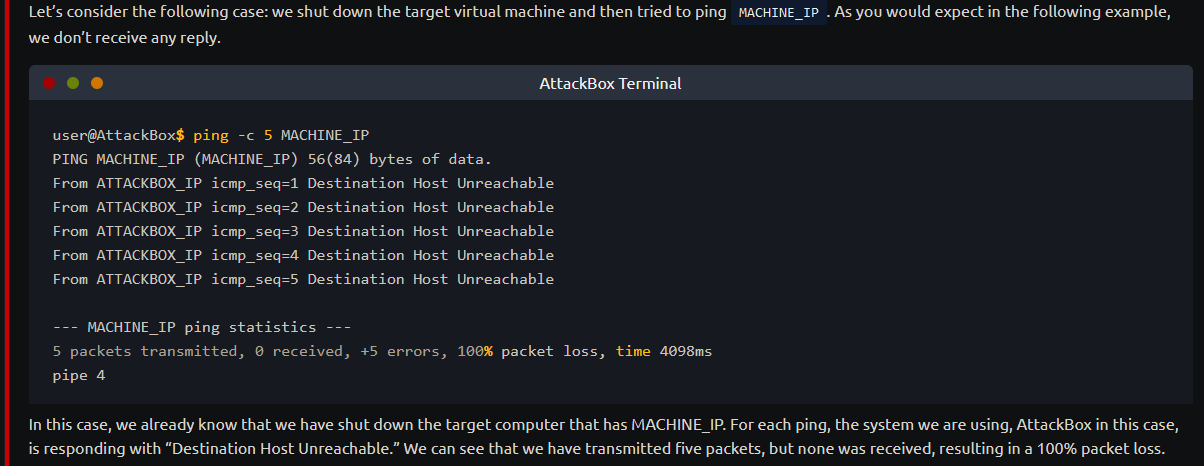Click the icmp_seq=5 Destination Host Unreachable line
The width and height of the screenshot is (1204, 466).
pyautogui.click(x=303, y=279)
